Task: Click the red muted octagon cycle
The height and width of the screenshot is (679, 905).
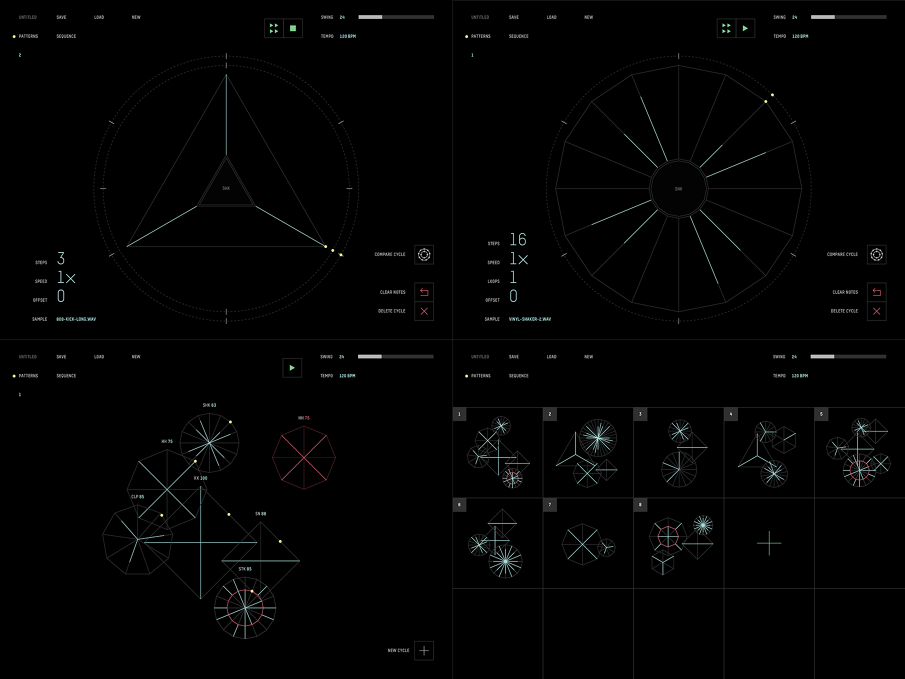Action: (303, 459)
